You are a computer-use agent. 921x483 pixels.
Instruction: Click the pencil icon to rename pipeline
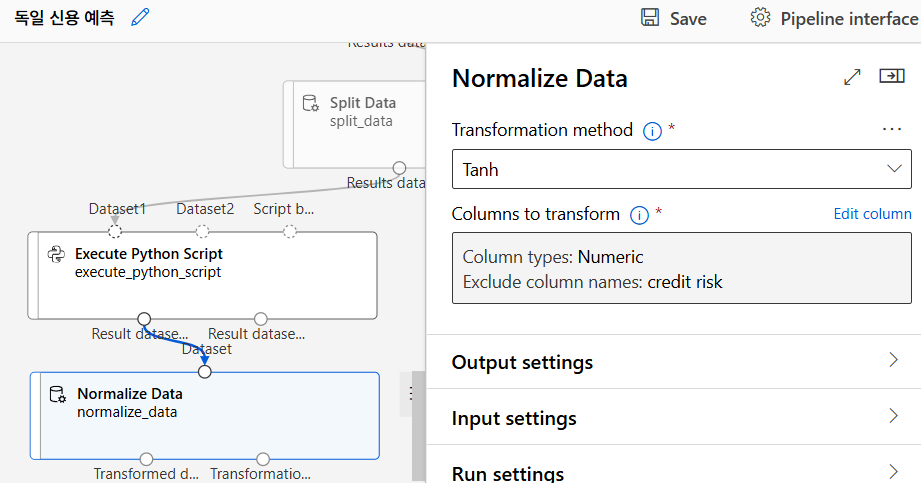[140, 18]
